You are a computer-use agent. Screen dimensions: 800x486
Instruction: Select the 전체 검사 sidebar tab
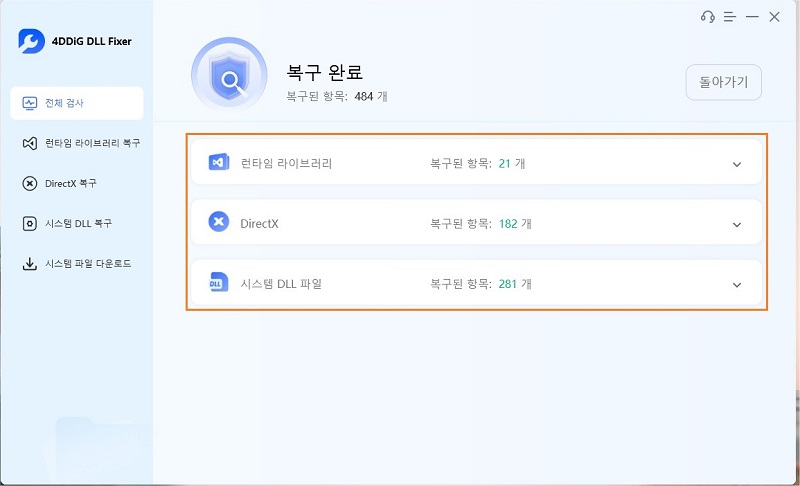point(77,103)
